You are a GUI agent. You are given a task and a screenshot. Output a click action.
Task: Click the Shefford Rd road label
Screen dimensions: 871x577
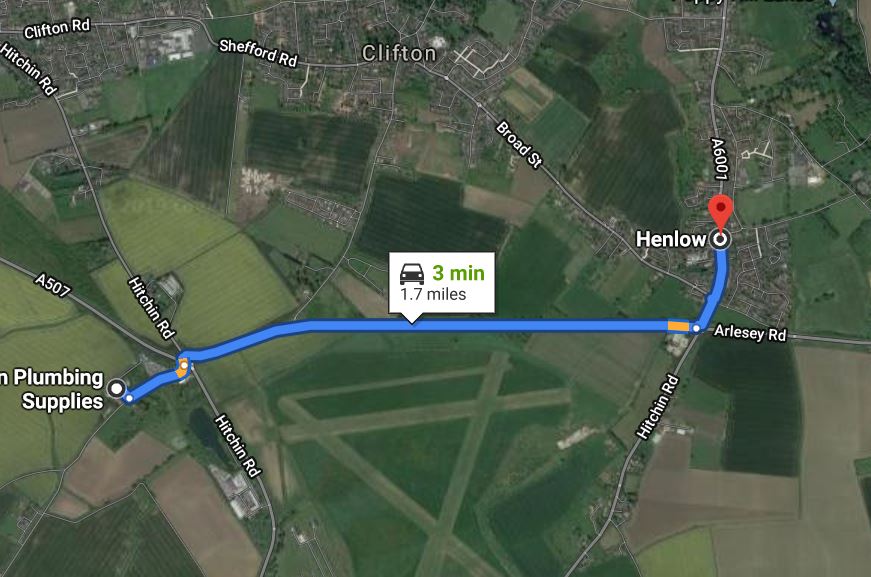pos(258,53)
